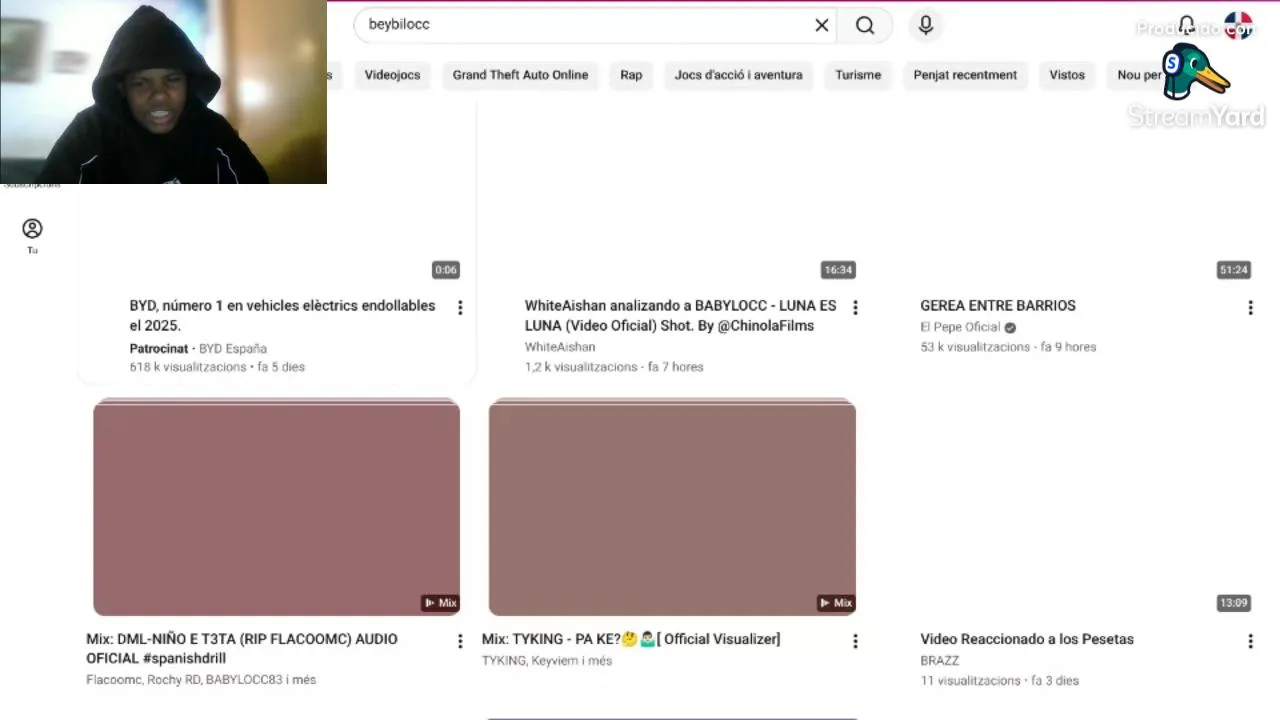Go to the BRAZZ channel name
Viewport: 1280px width, 720px height.
940,660
